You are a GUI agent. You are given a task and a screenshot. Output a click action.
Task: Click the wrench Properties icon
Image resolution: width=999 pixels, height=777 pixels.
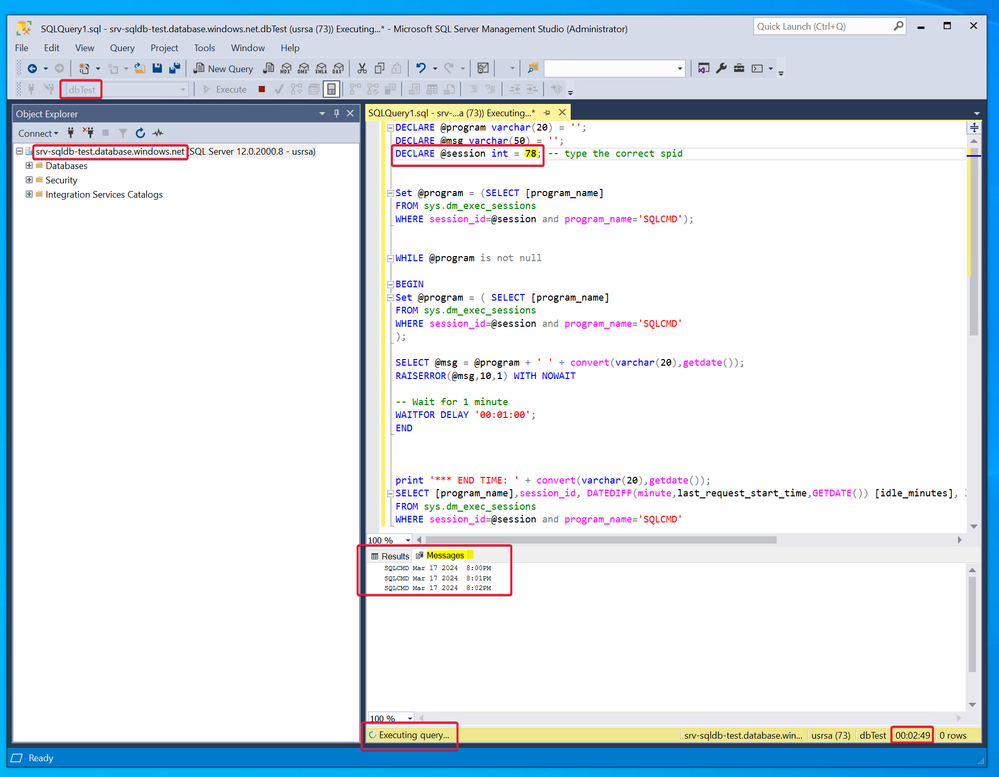(x=722, y=68)
